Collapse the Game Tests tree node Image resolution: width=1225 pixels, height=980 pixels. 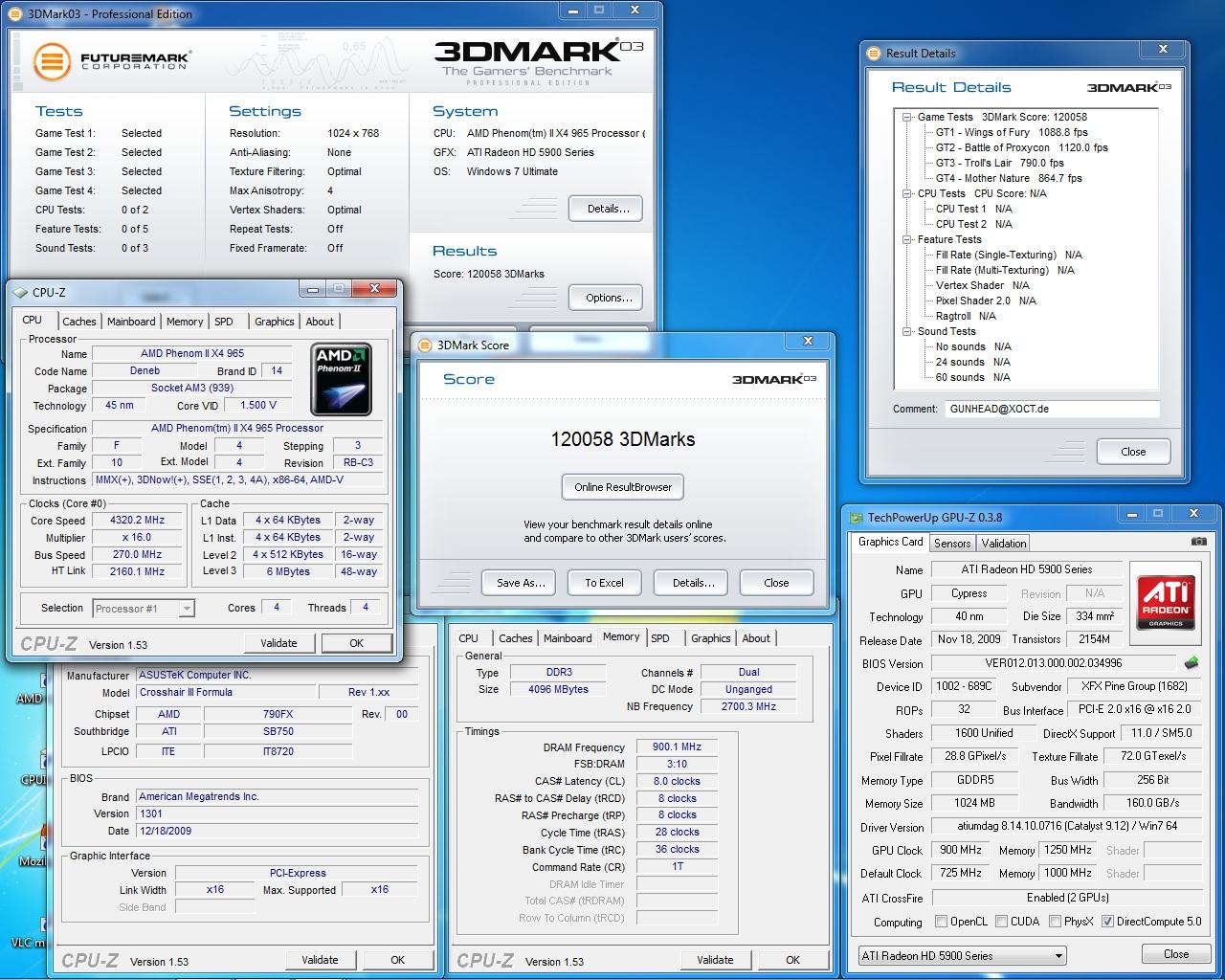(907, 117)
